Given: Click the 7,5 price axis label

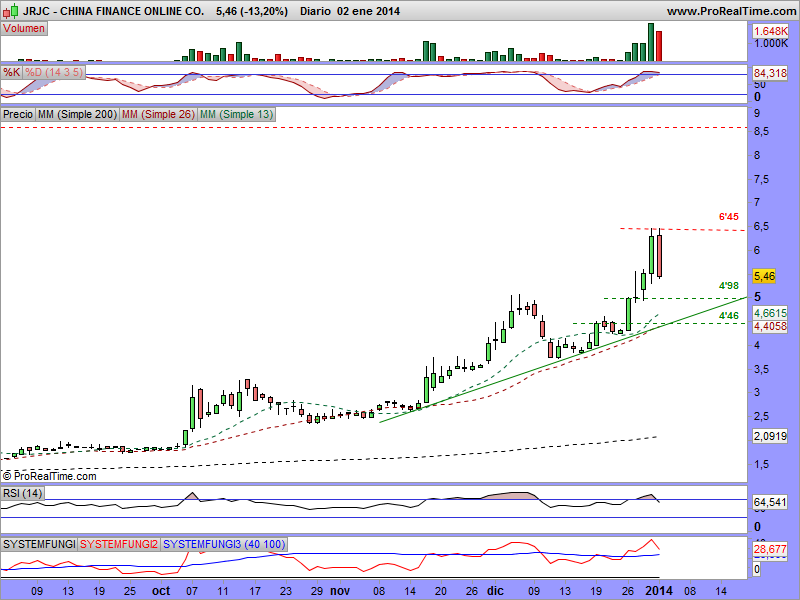Looking at the screenshot, I should 762,180.
